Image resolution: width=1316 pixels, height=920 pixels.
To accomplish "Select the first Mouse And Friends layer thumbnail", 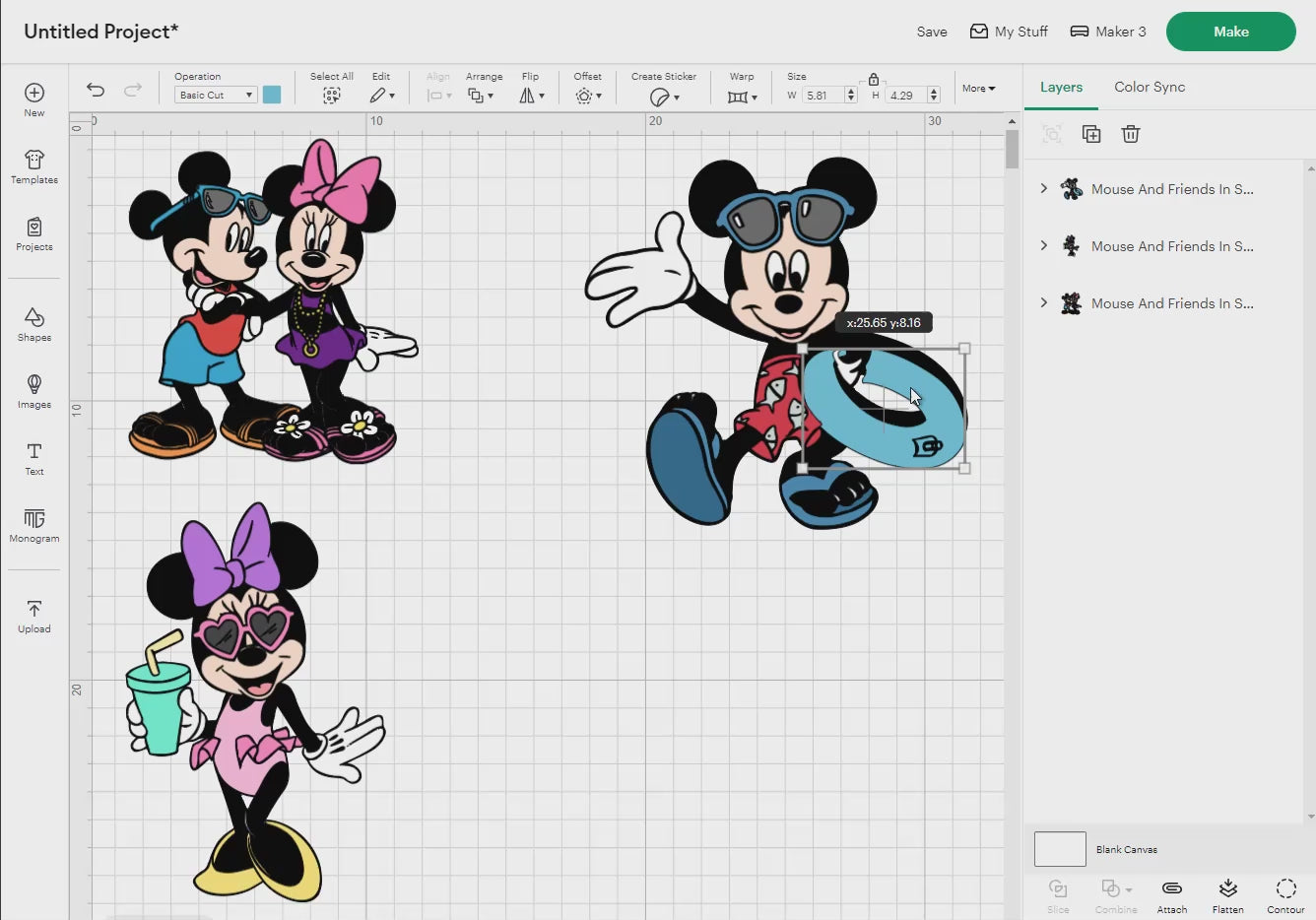I will (x=1071, y=189).
